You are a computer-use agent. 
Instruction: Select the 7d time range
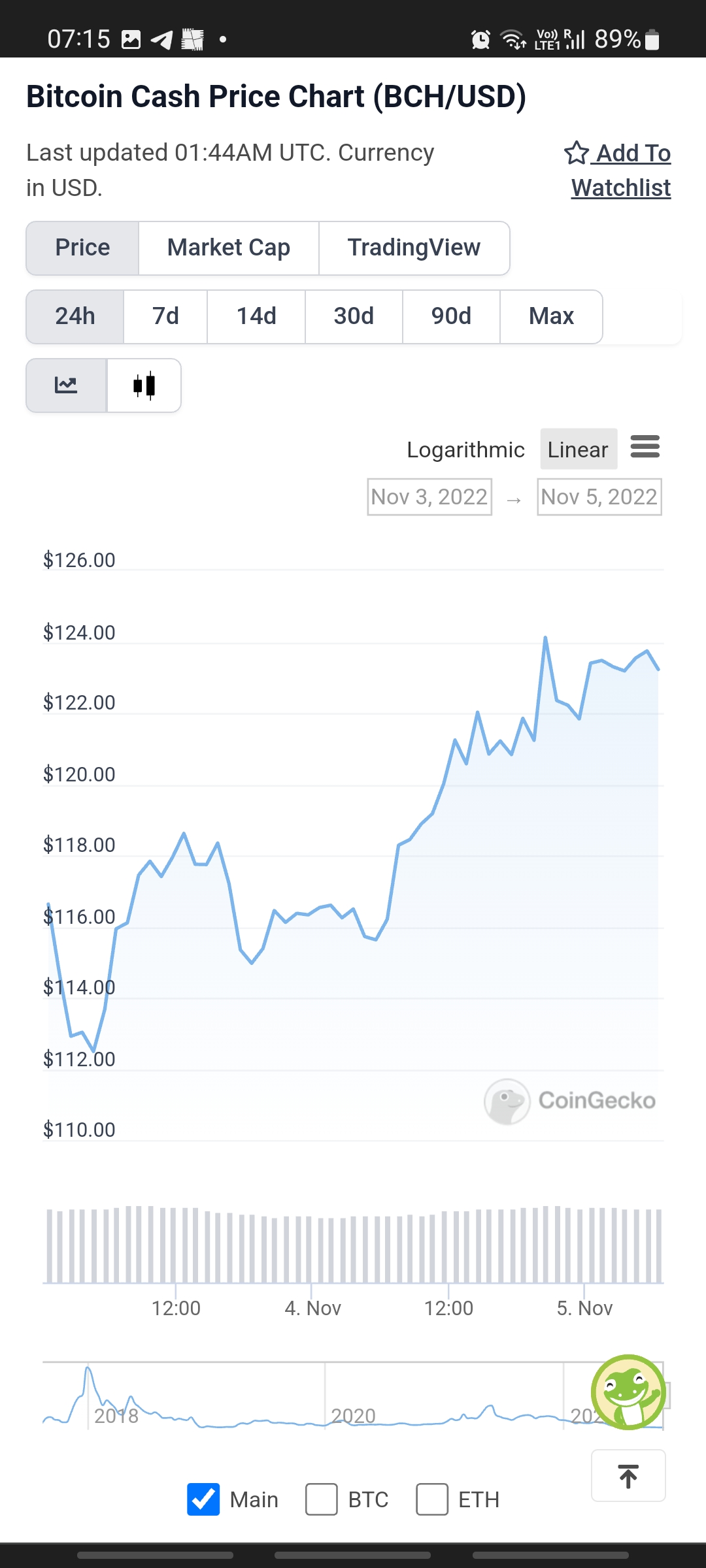point(165,316)
